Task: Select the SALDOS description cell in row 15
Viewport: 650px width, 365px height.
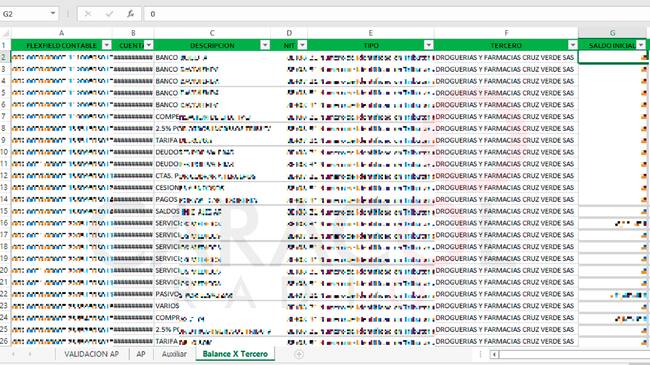Action: [x=212, y=211]
